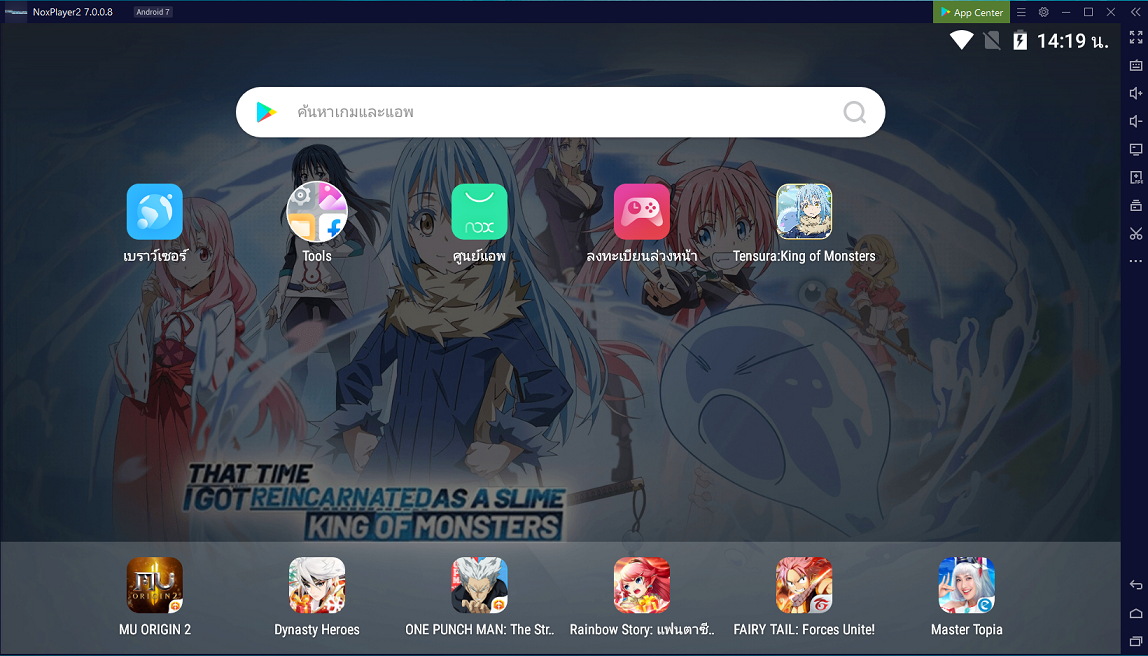Show more sidebar tools (three dots)

point(1136,261)
